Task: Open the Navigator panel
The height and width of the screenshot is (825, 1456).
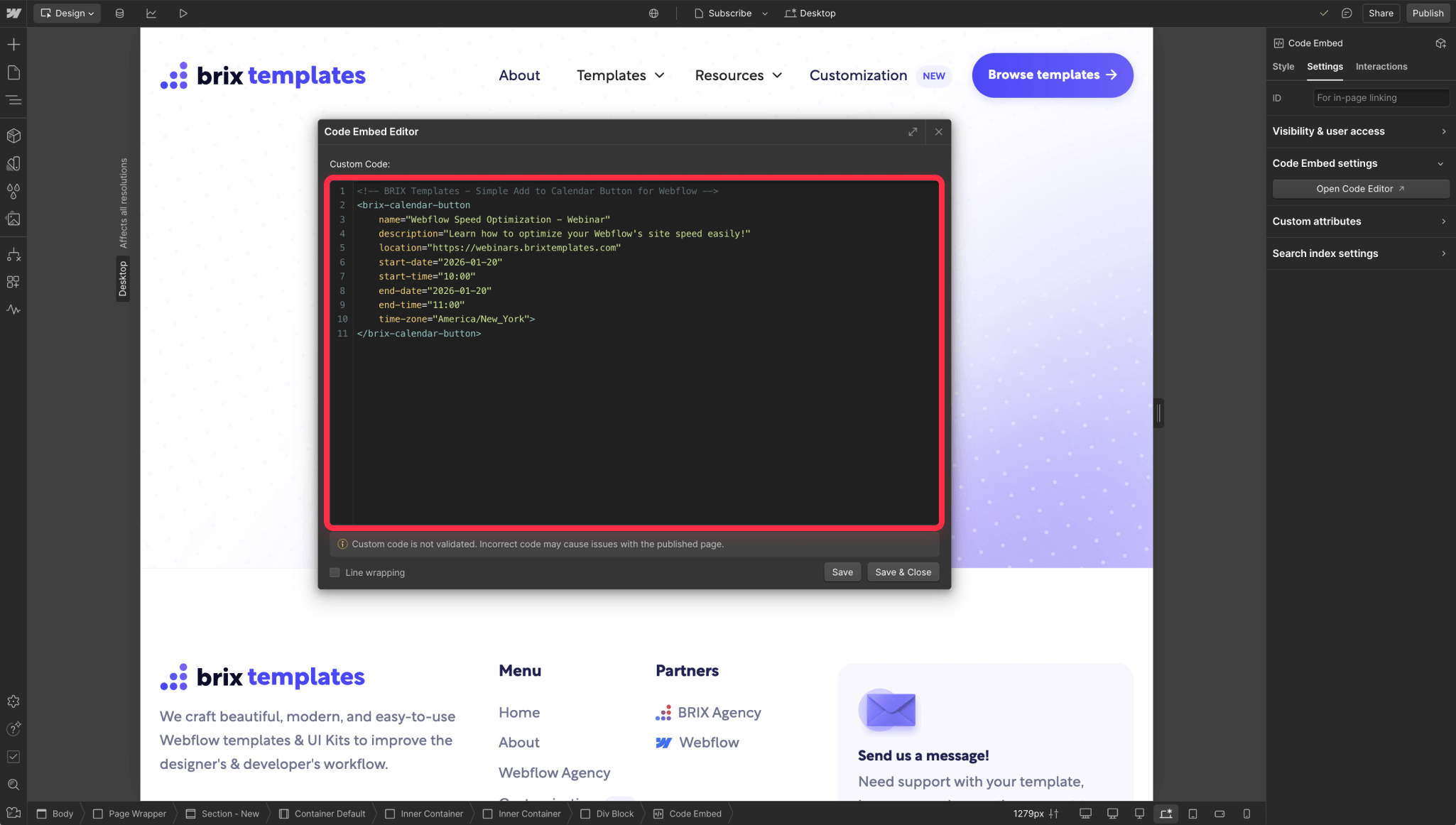Action: coord(13,100)
